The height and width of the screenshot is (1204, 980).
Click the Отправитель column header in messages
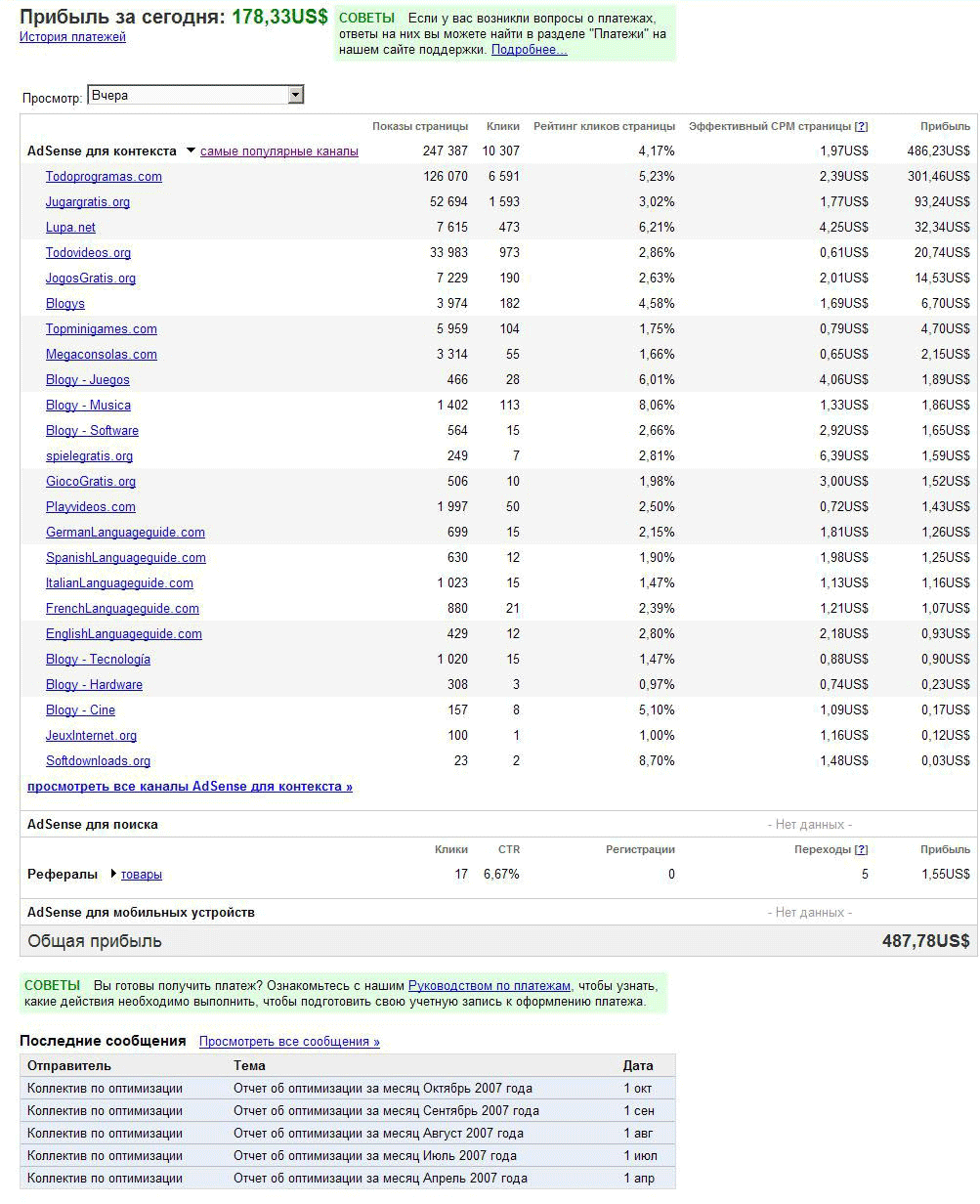coord(69,1066)
